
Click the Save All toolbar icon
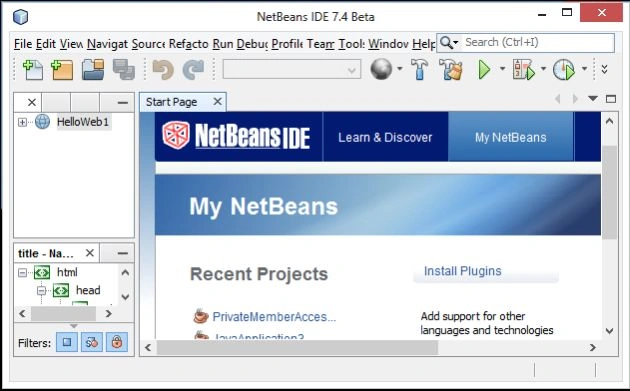[x=123, y=70]
